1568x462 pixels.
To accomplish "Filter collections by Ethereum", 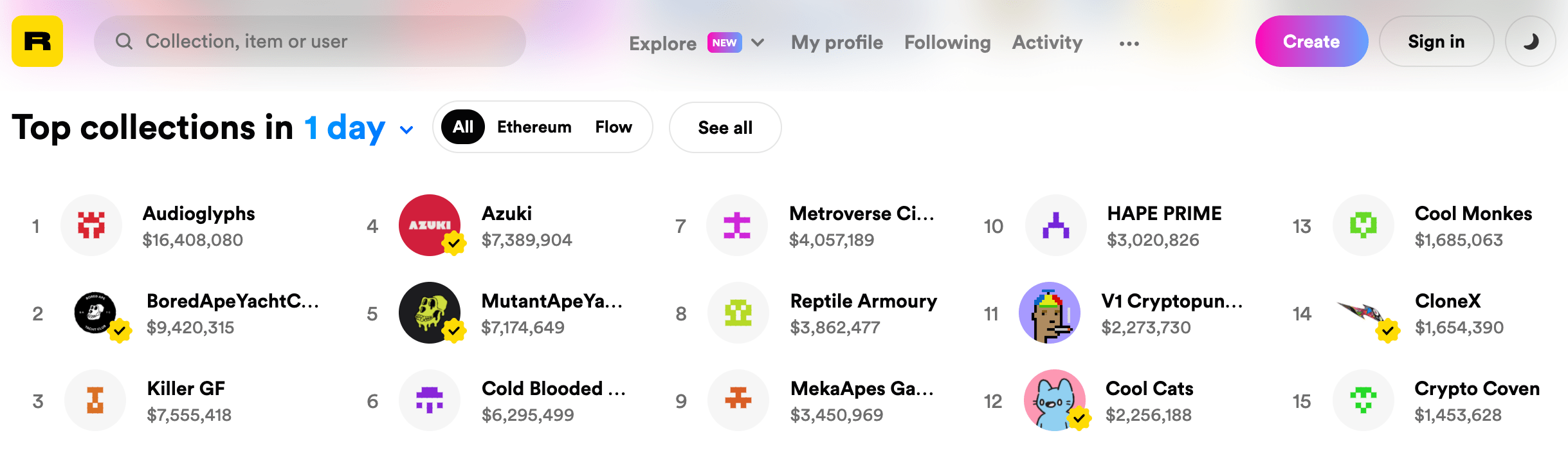I will pos(534,127).
